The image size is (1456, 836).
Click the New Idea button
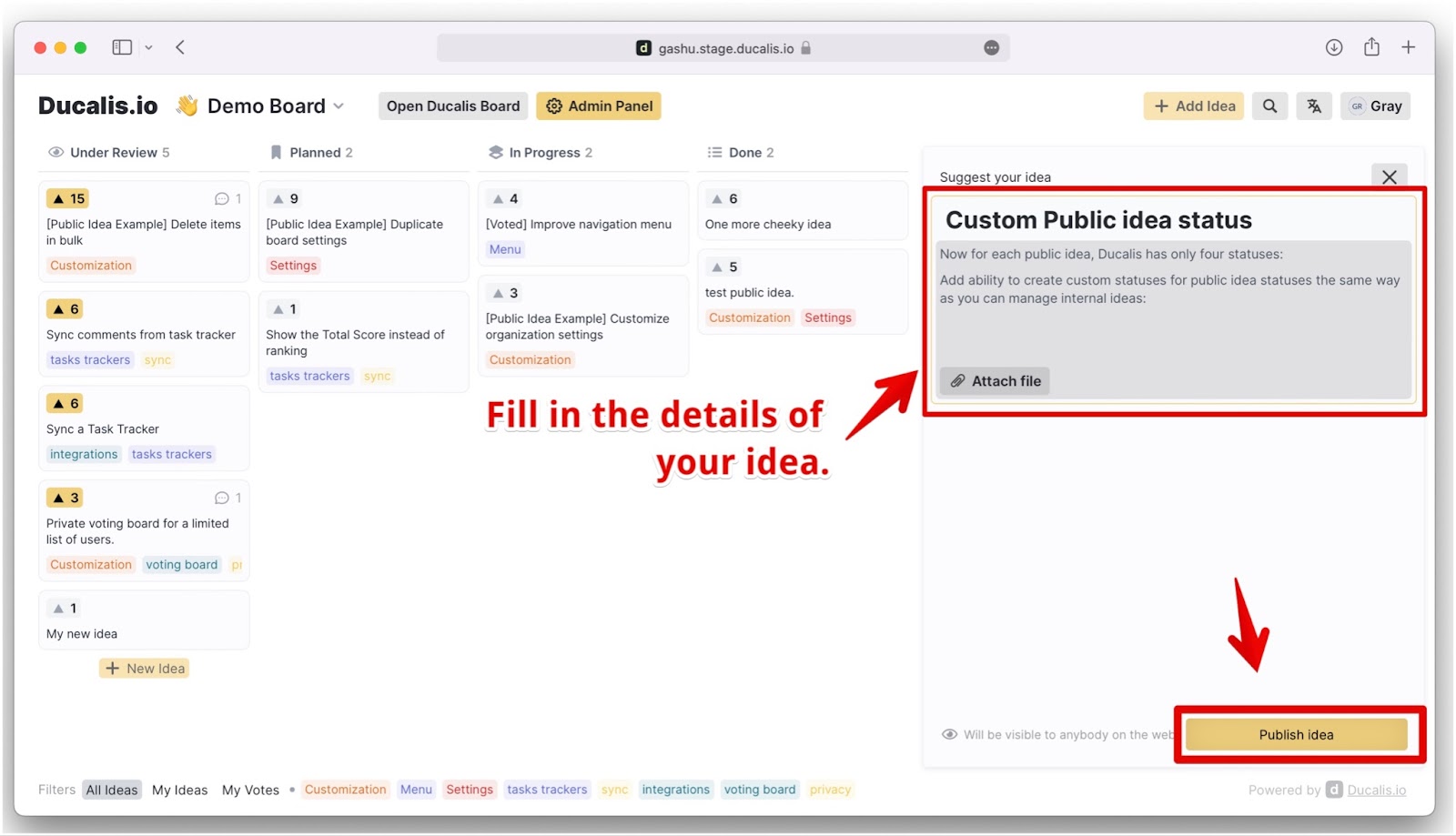point(145,669)
